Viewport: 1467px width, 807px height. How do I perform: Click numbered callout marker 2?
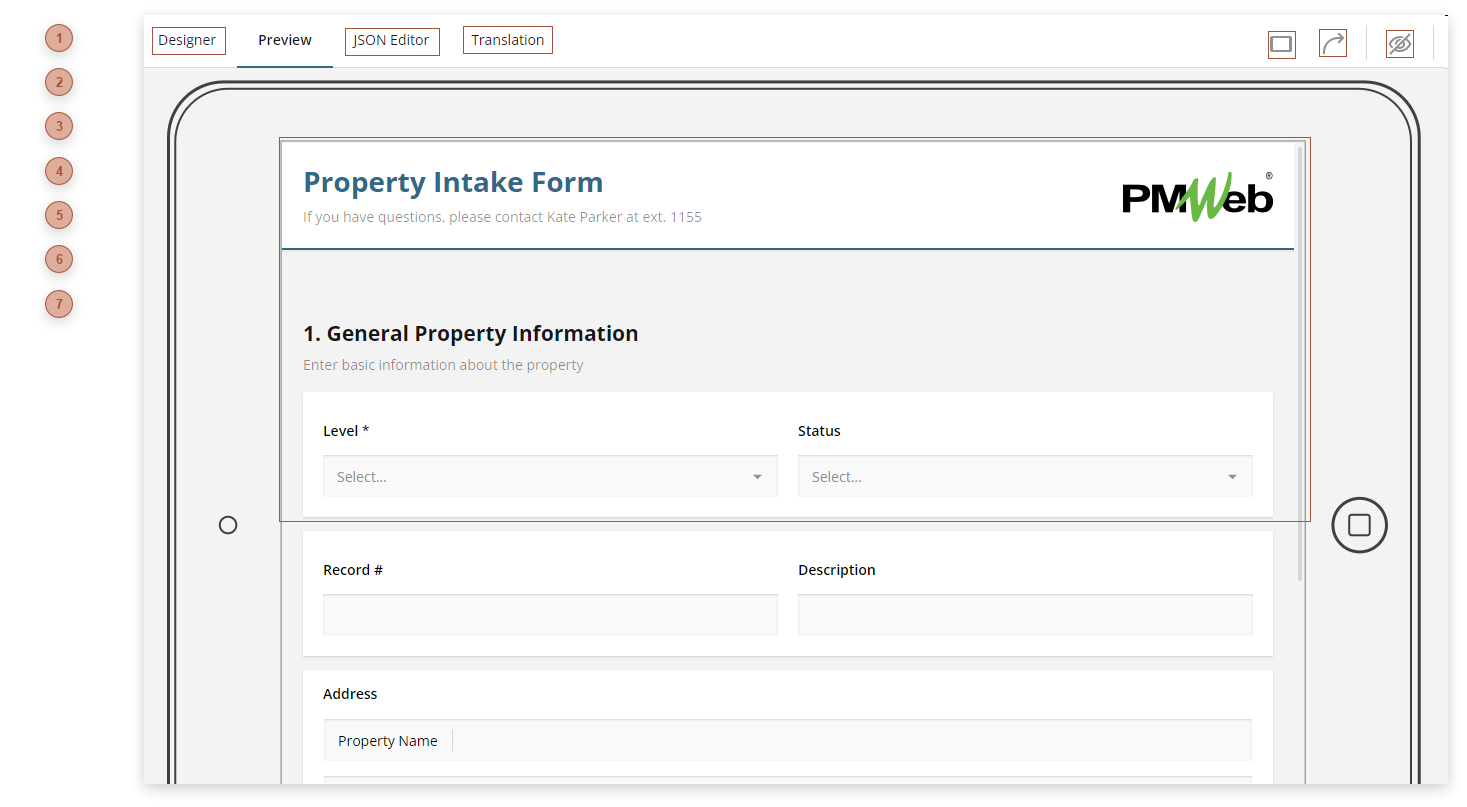pyautogui.click(x=59, y=83)
